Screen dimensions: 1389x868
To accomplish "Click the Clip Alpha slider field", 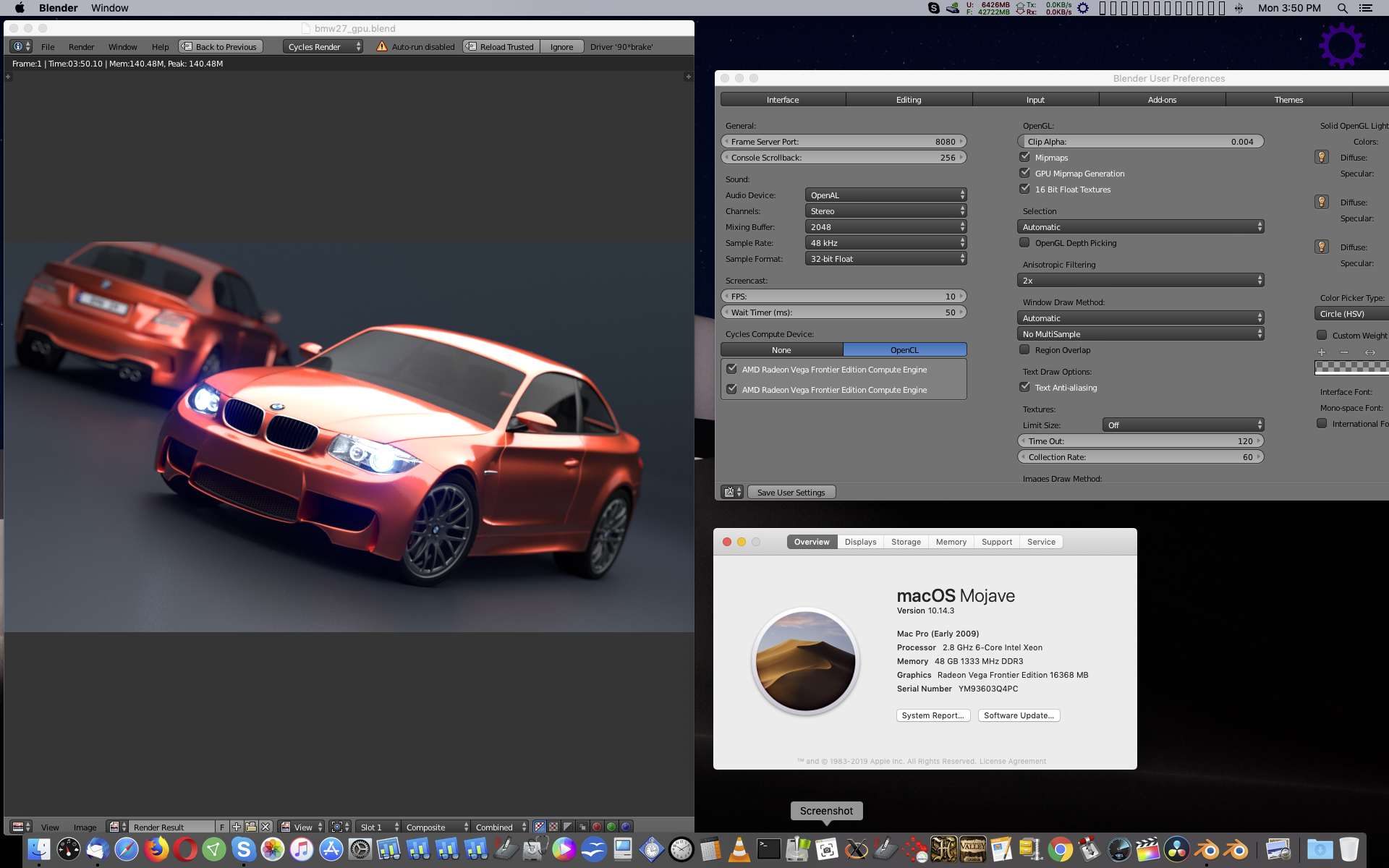I will (1140, 141).
